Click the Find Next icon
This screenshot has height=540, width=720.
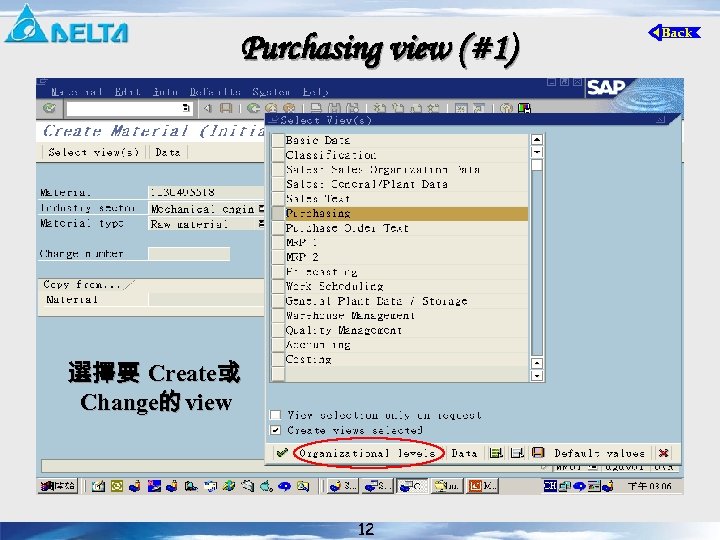tap(352, 108)
